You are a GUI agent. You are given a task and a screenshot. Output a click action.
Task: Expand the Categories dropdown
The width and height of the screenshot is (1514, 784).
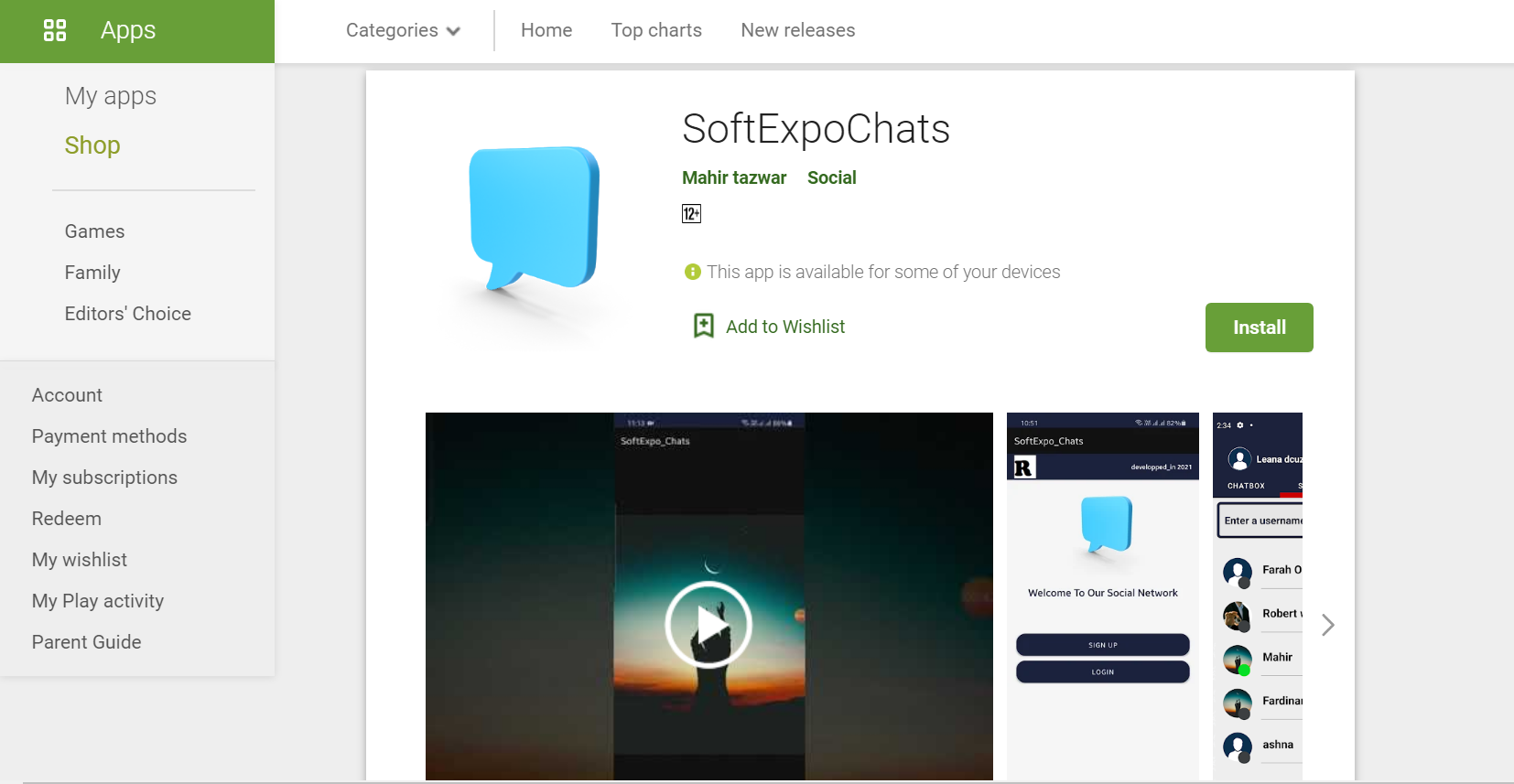tap(403, 30)
